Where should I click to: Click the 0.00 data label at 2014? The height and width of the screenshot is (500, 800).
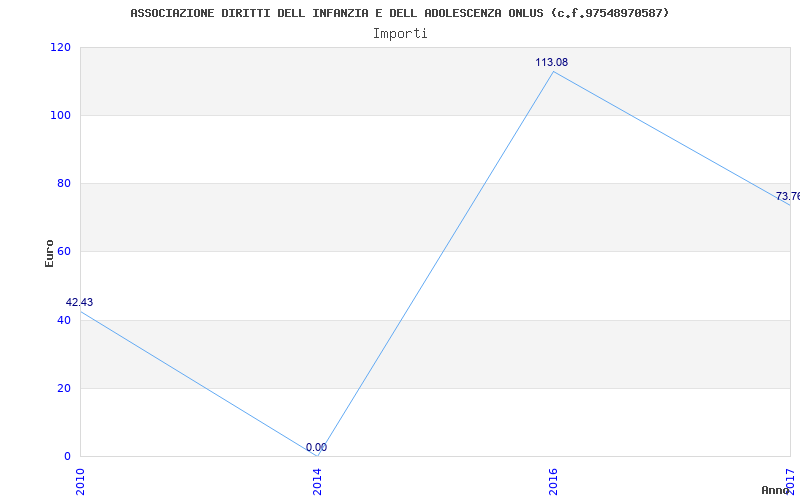click(316, 447)
